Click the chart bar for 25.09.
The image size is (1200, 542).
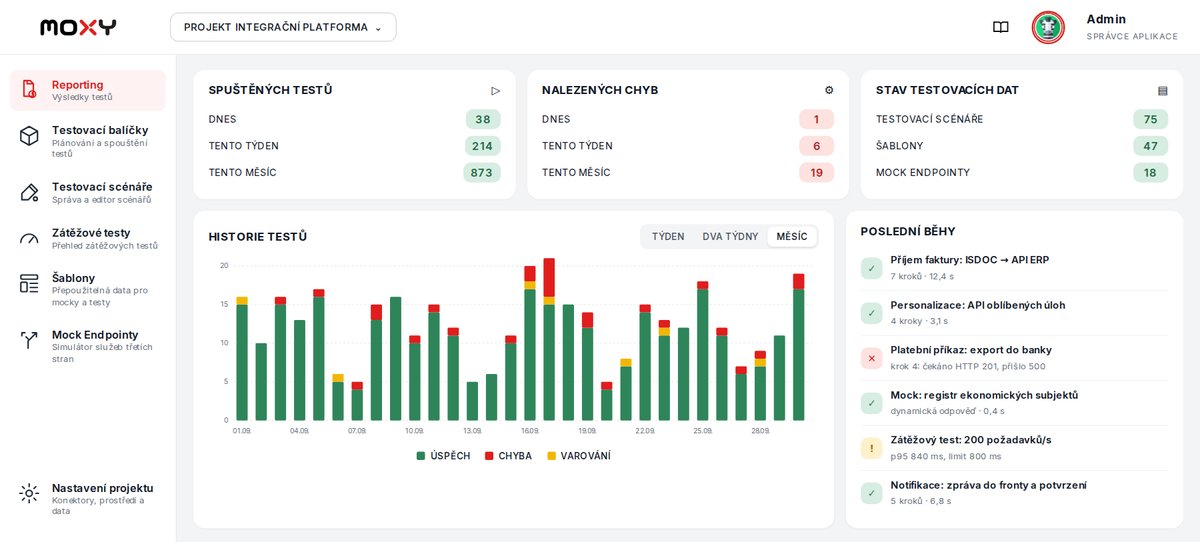tap(703, 351)
